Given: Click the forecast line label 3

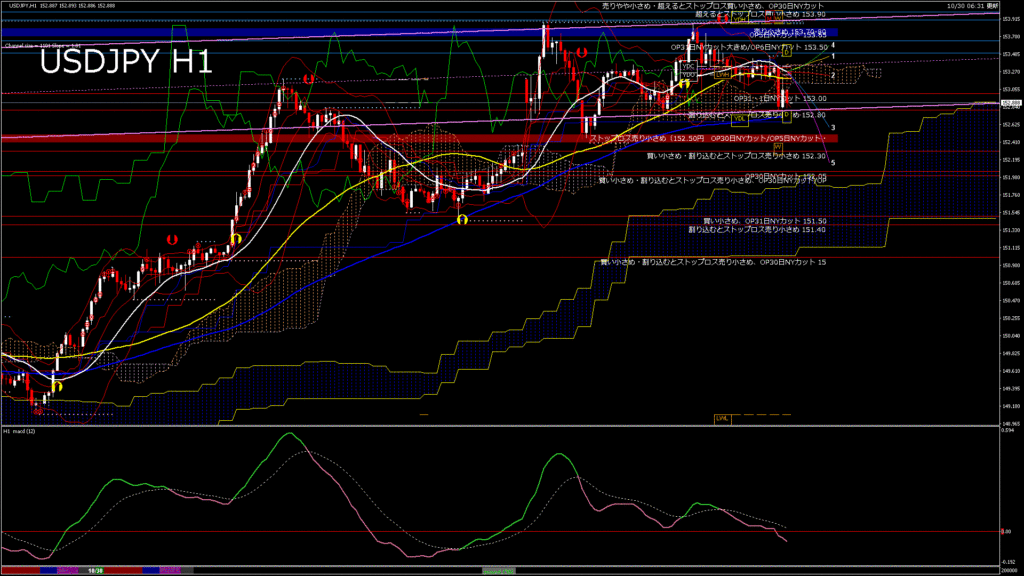Looking at the screenshot, I should [x=833, y=127].
